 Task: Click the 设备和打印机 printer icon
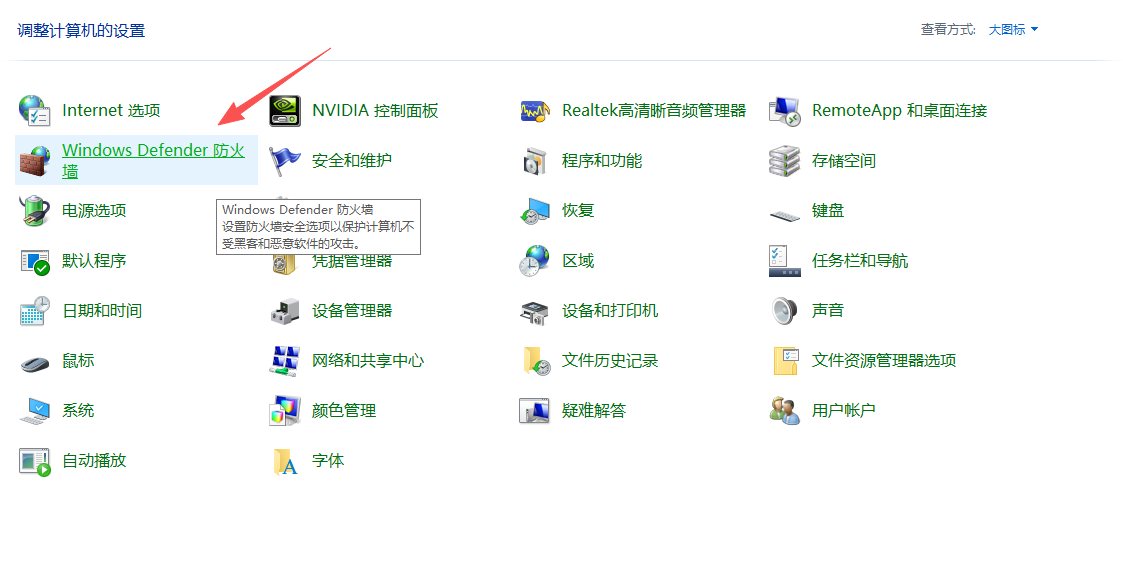534,311
